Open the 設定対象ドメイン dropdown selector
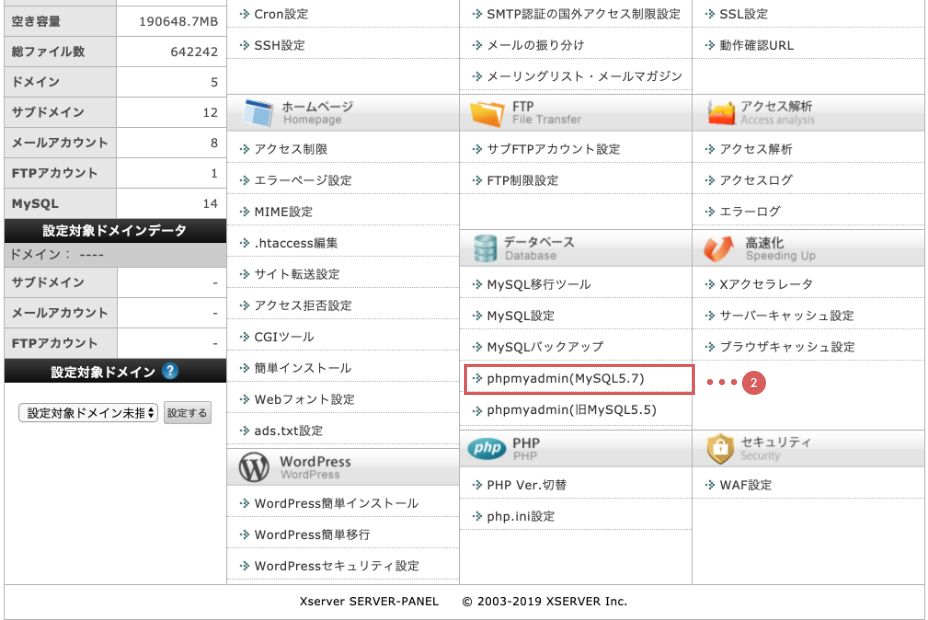 click(x=88, y=413)
